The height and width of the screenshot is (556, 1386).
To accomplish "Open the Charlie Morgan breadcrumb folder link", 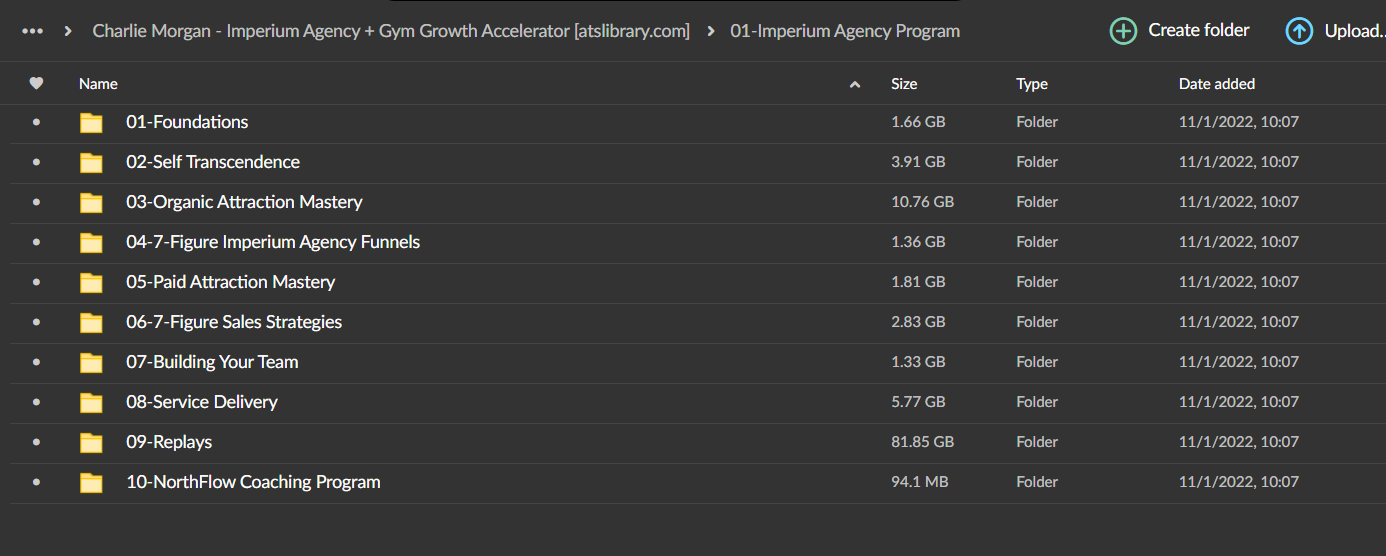I will pos(391,31).
